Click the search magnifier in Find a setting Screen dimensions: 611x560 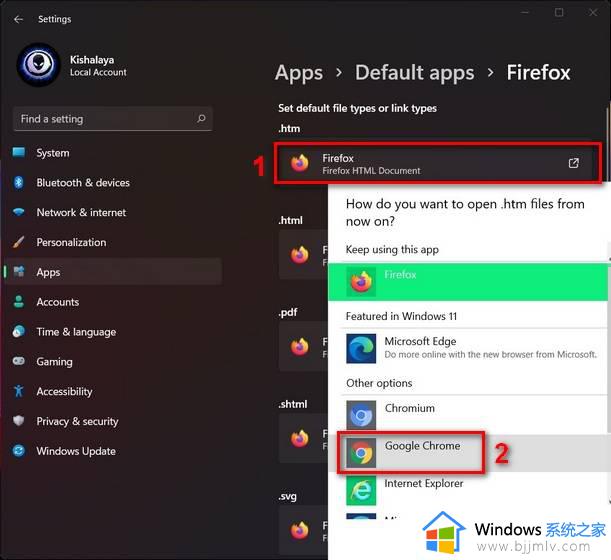point(201,118)
